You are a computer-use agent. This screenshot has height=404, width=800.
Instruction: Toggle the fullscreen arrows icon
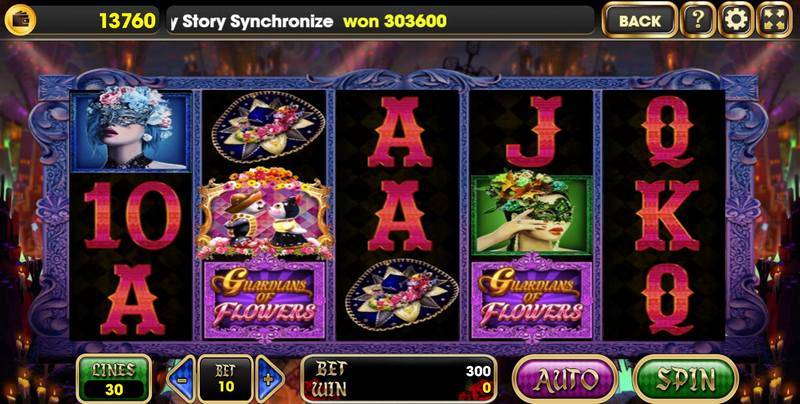[774, 20]
